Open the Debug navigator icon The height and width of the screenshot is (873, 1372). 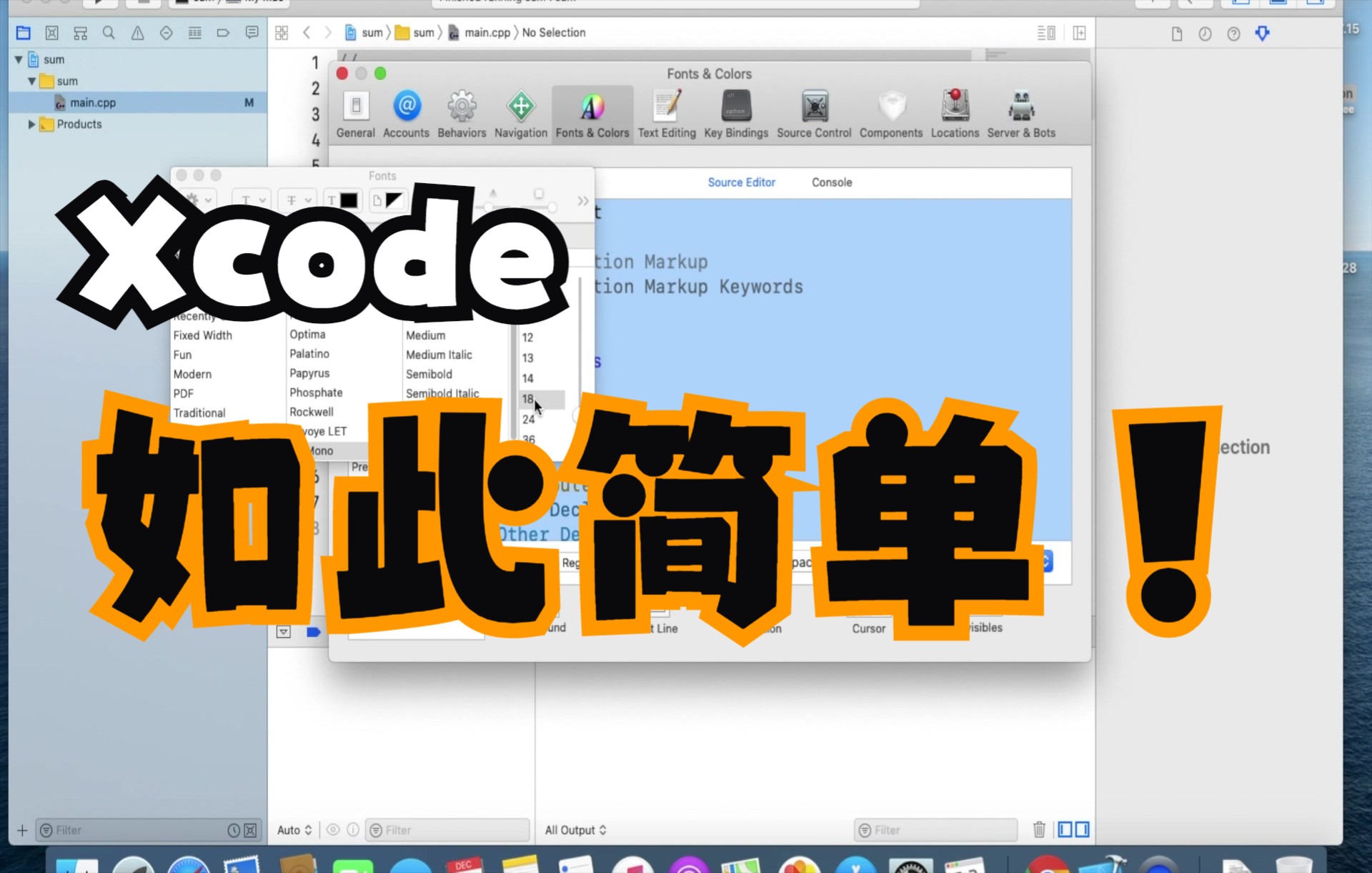pos(195,33)
